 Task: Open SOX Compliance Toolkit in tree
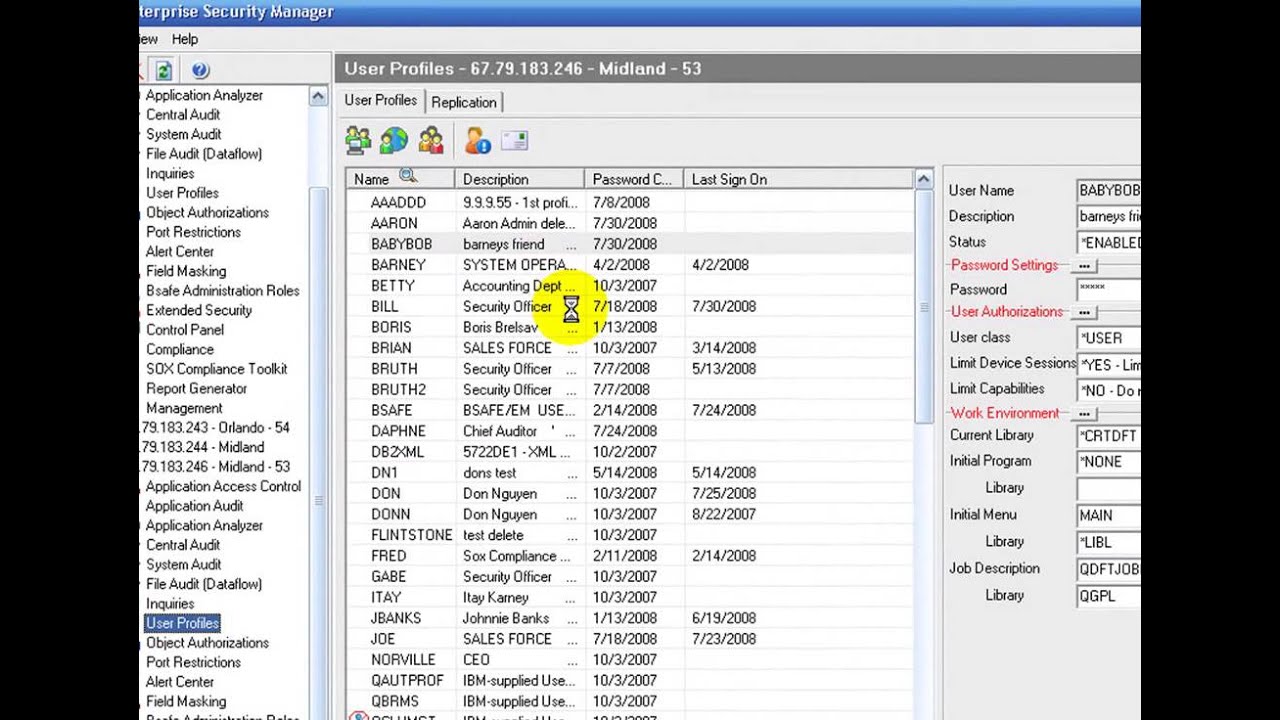216,369
